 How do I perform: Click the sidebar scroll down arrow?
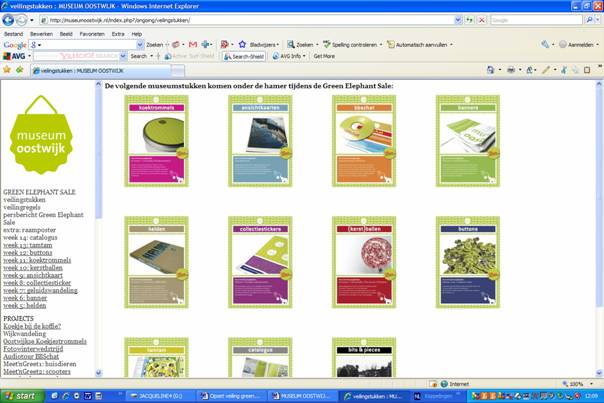98,373
